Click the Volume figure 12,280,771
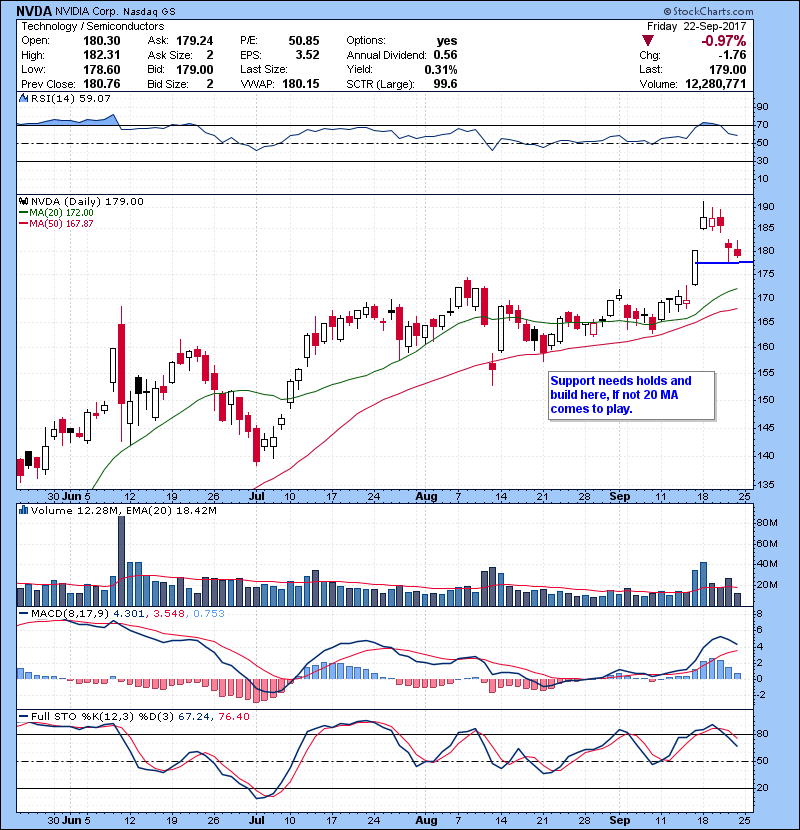 pyautogui.click(x=715, y=84)
